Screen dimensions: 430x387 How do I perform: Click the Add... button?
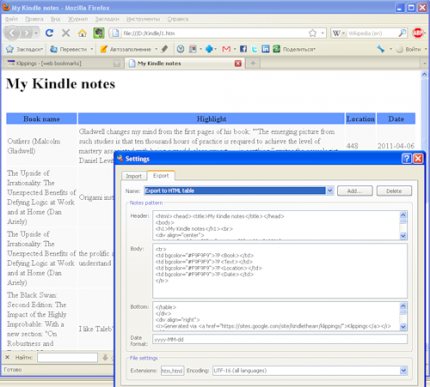355,191
